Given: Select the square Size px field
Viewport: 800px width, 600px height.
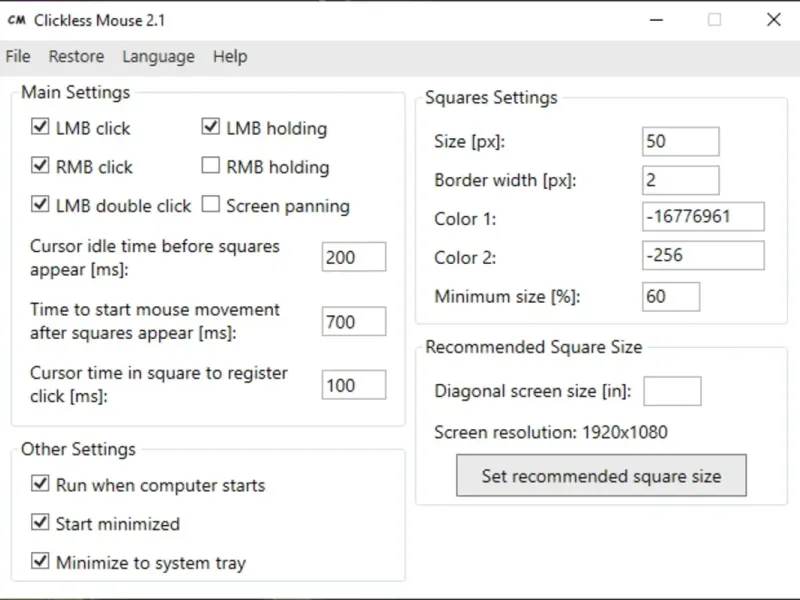Looking at the screenshot, I should [680, 141].
